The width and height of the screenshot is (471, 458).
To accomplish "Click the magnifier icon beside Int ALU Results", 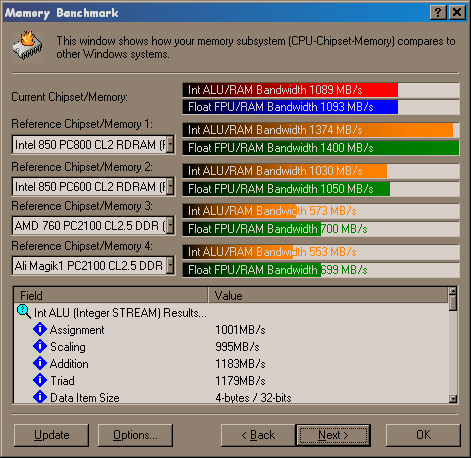I will coord(24,312).
